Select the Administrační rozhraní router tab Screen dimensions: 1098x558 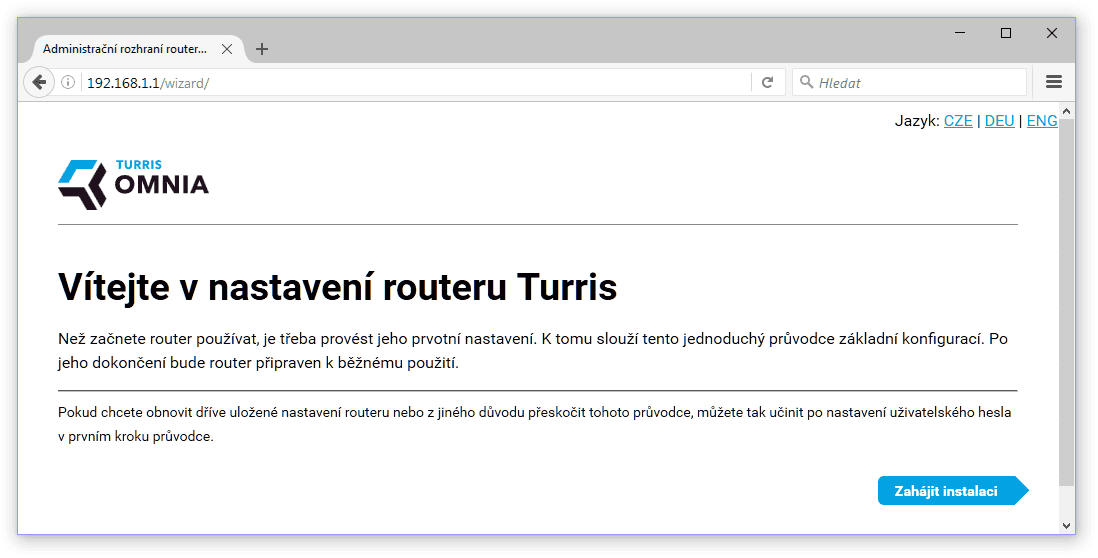point(139,49)
